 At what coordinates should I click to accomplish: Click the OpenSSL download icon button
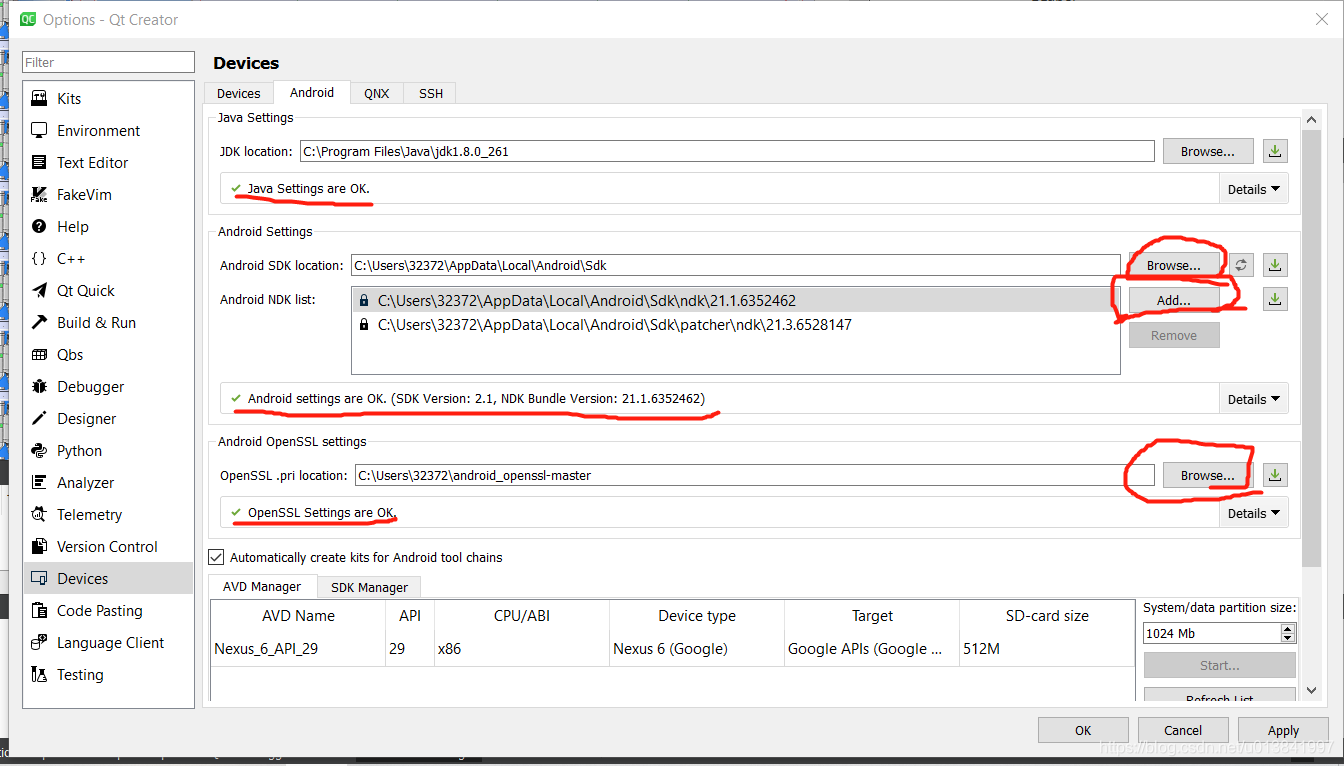pyautogui.click(x=1275, y=475)
